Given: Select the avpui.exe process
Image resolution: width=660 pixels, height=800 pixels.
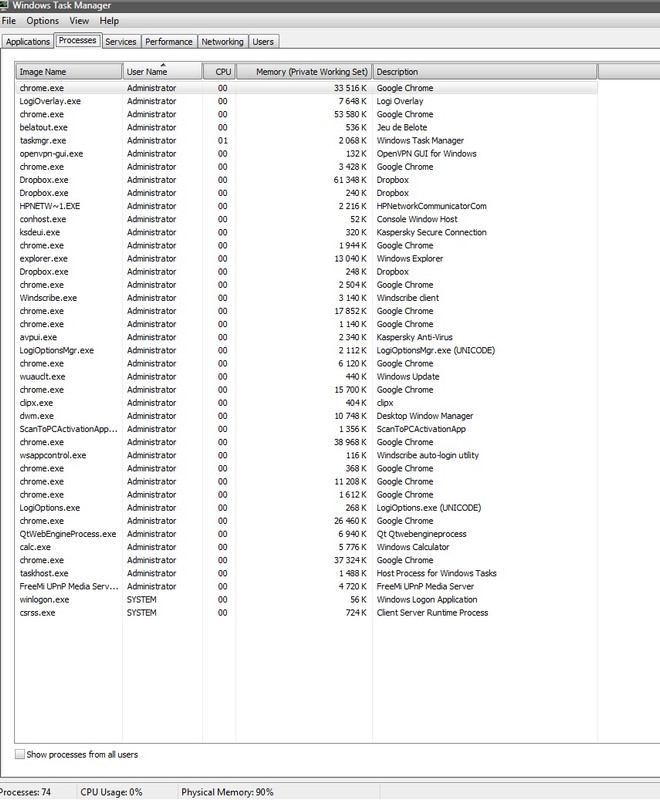Looking at the screenshot, I should tap(306, 337).
